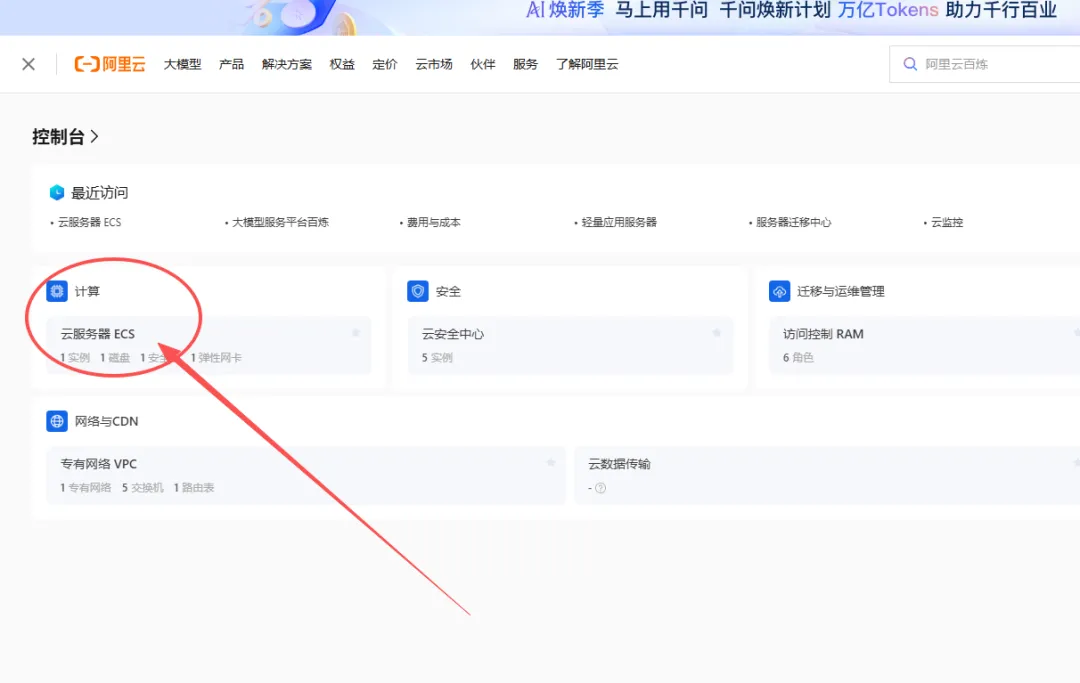This screenshot has width=1080, height=683.
Task: Open recent 云监控 link
Action: click(x=947, y=222)
